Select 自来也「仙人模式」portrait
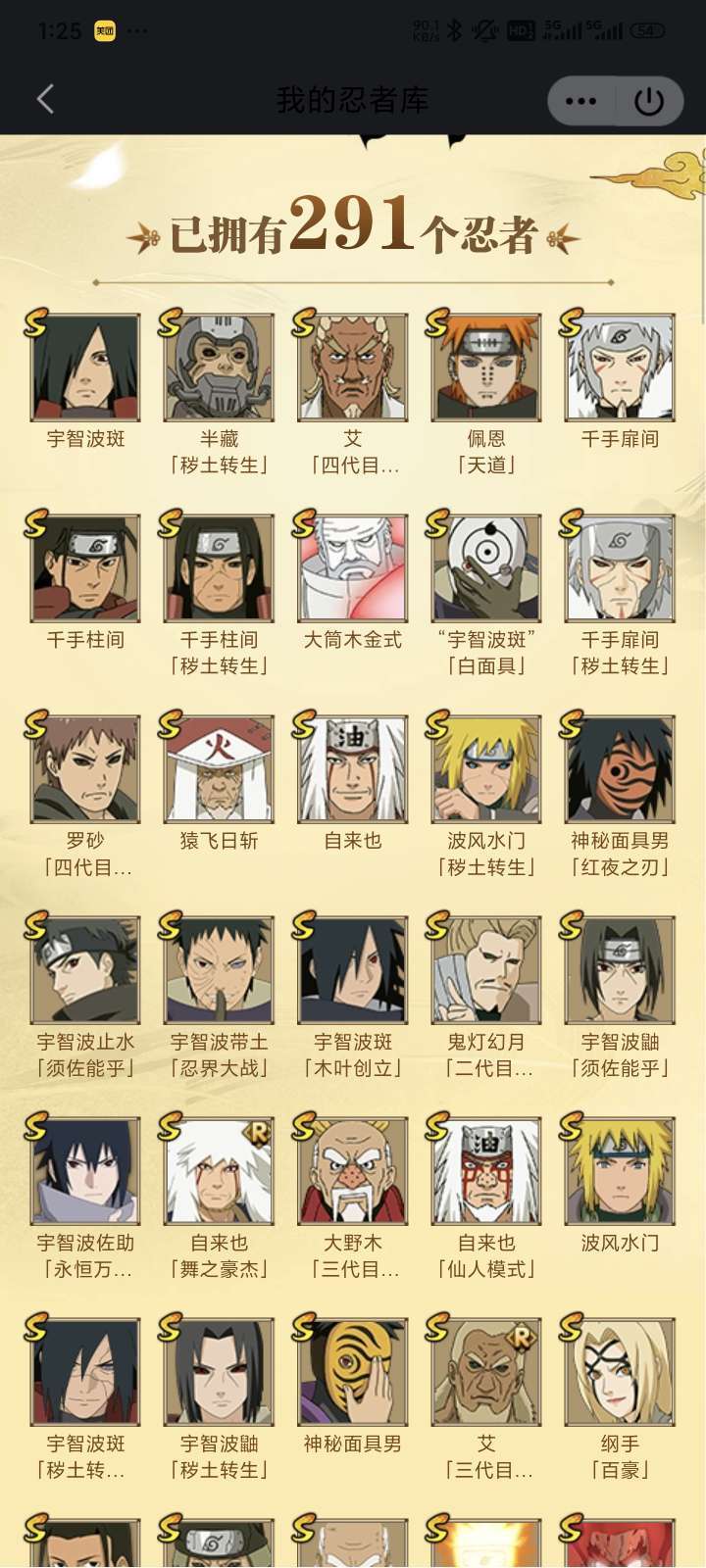The width and height of the screenshot is (706, 1568). [x=486, y=1171]
